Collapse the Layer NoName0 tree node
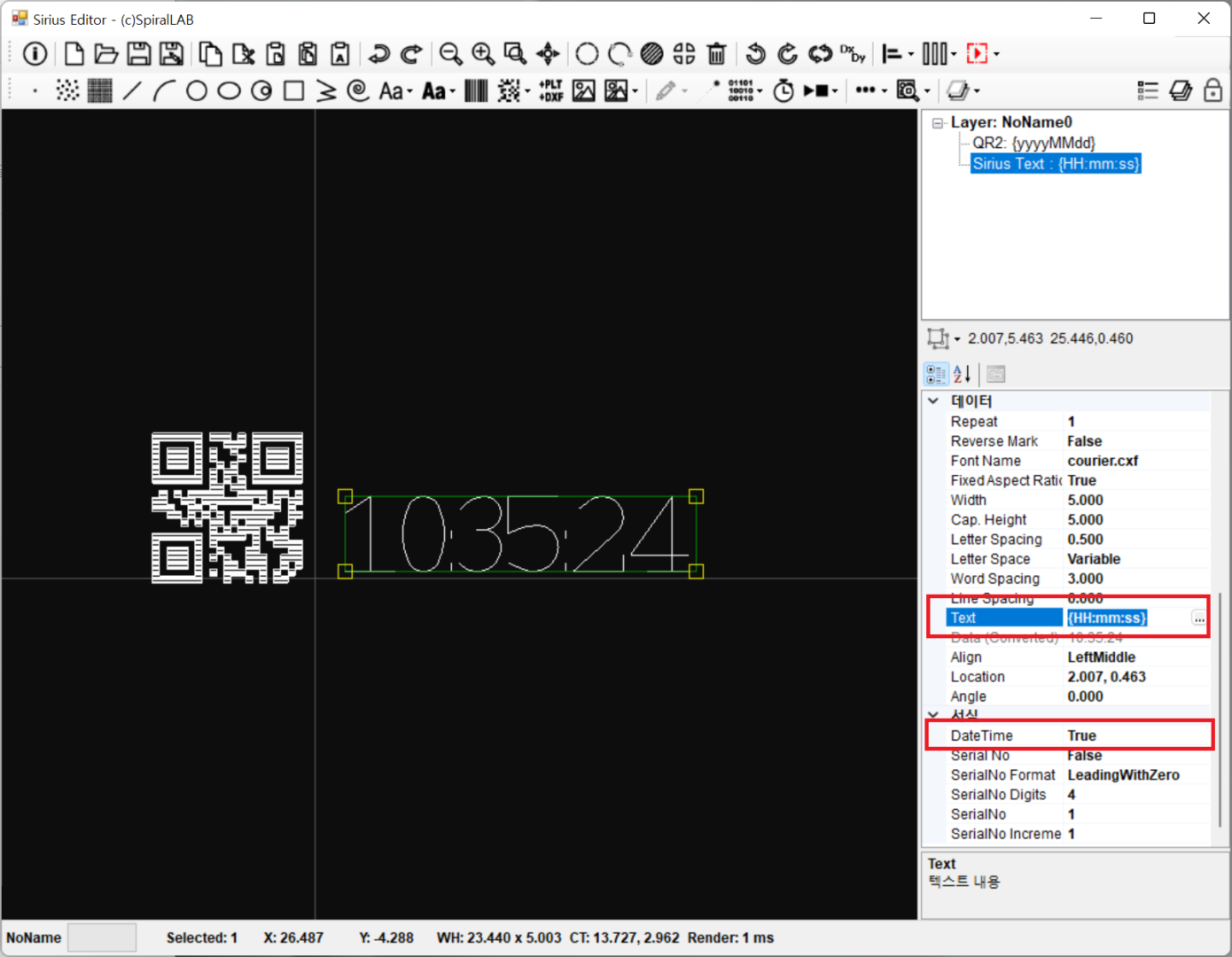The height and width of the screenshot is (957, 1232). [937, 123]
